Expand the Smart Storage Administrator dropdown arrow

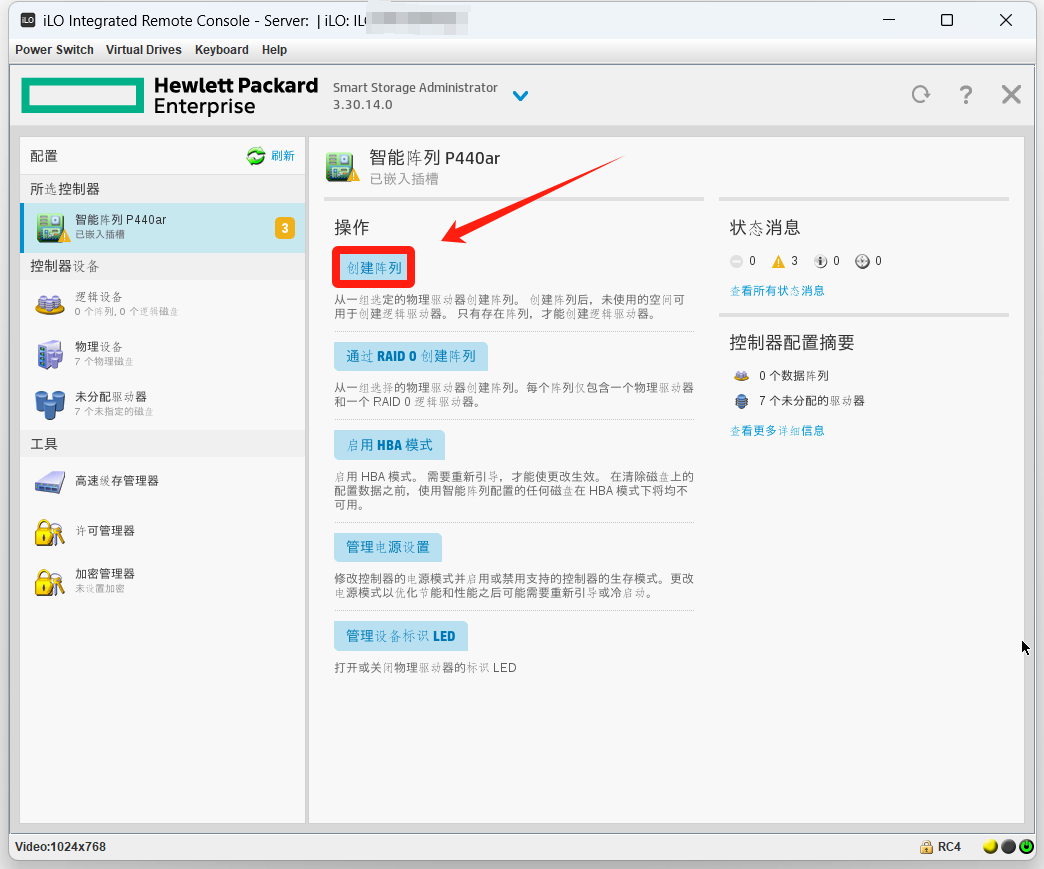coord(520,96)
